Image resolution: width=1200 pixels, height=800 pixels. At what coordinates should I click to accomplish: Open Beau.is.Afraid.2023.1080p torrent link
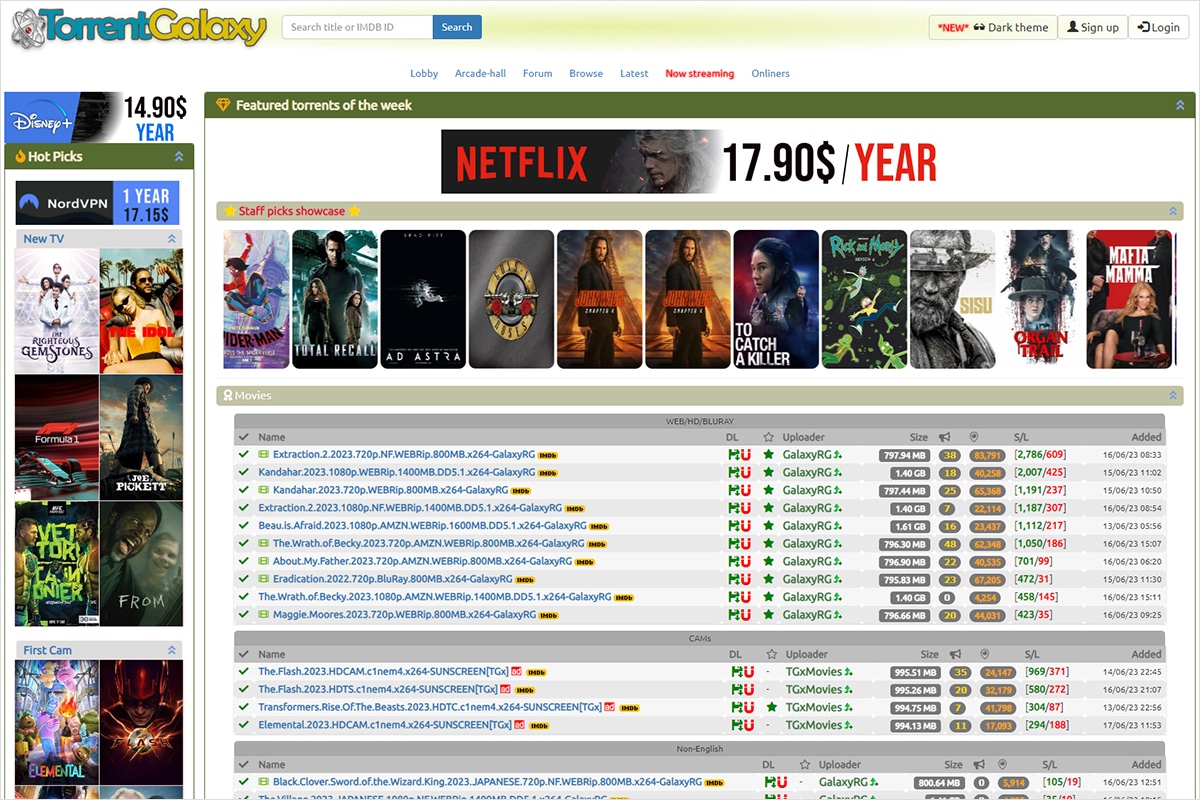click(x=422, y=526)
